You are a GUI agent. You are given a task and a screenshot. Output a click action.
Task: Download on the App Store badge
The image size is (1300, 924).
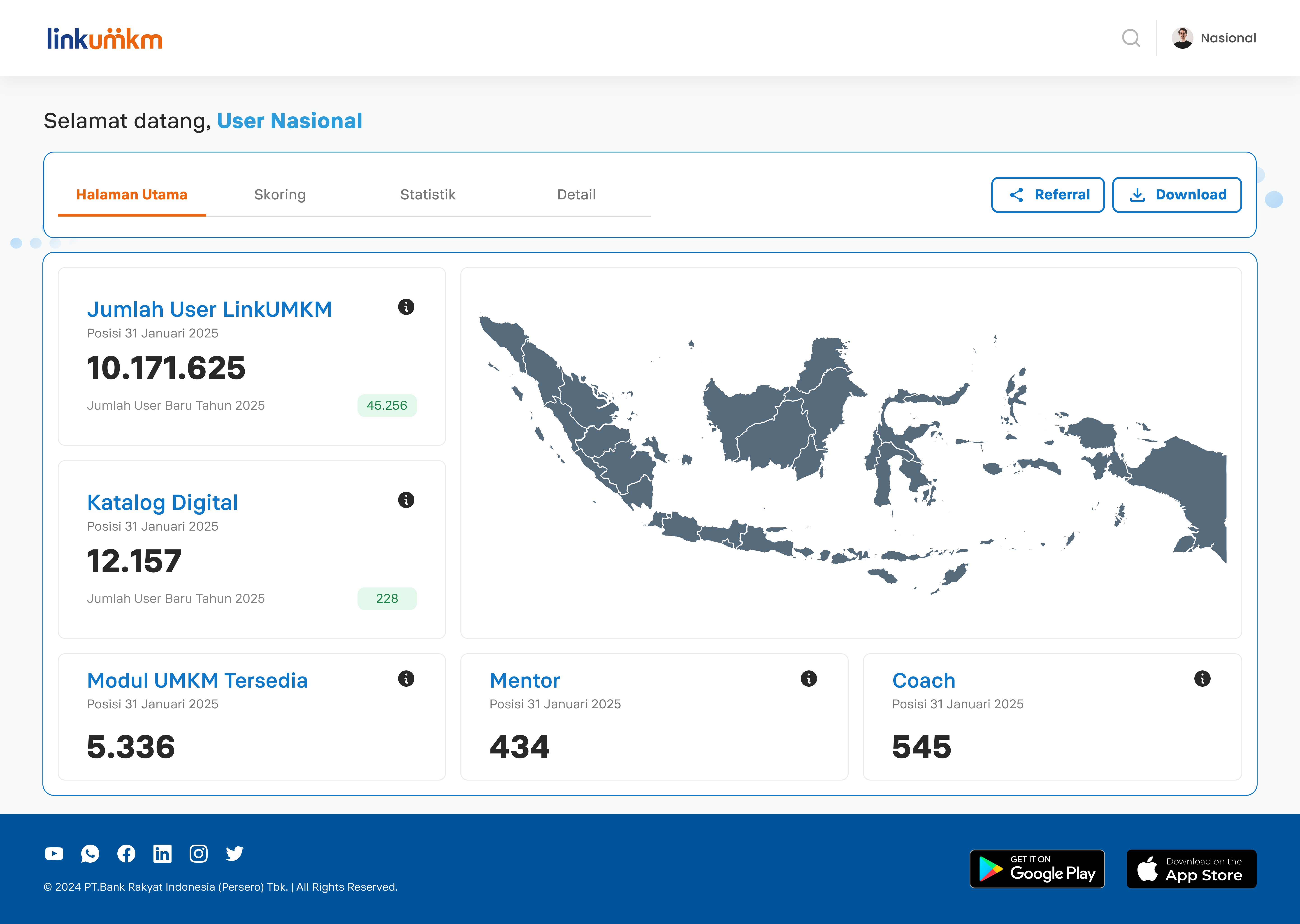click(1191, 869)
